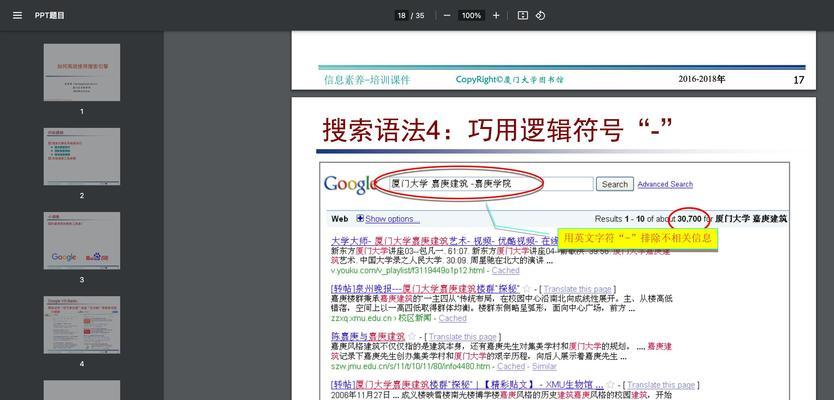Screen dimensions: 834x400
Task: Click the Google Search button in slide
Action: (615, 184)
